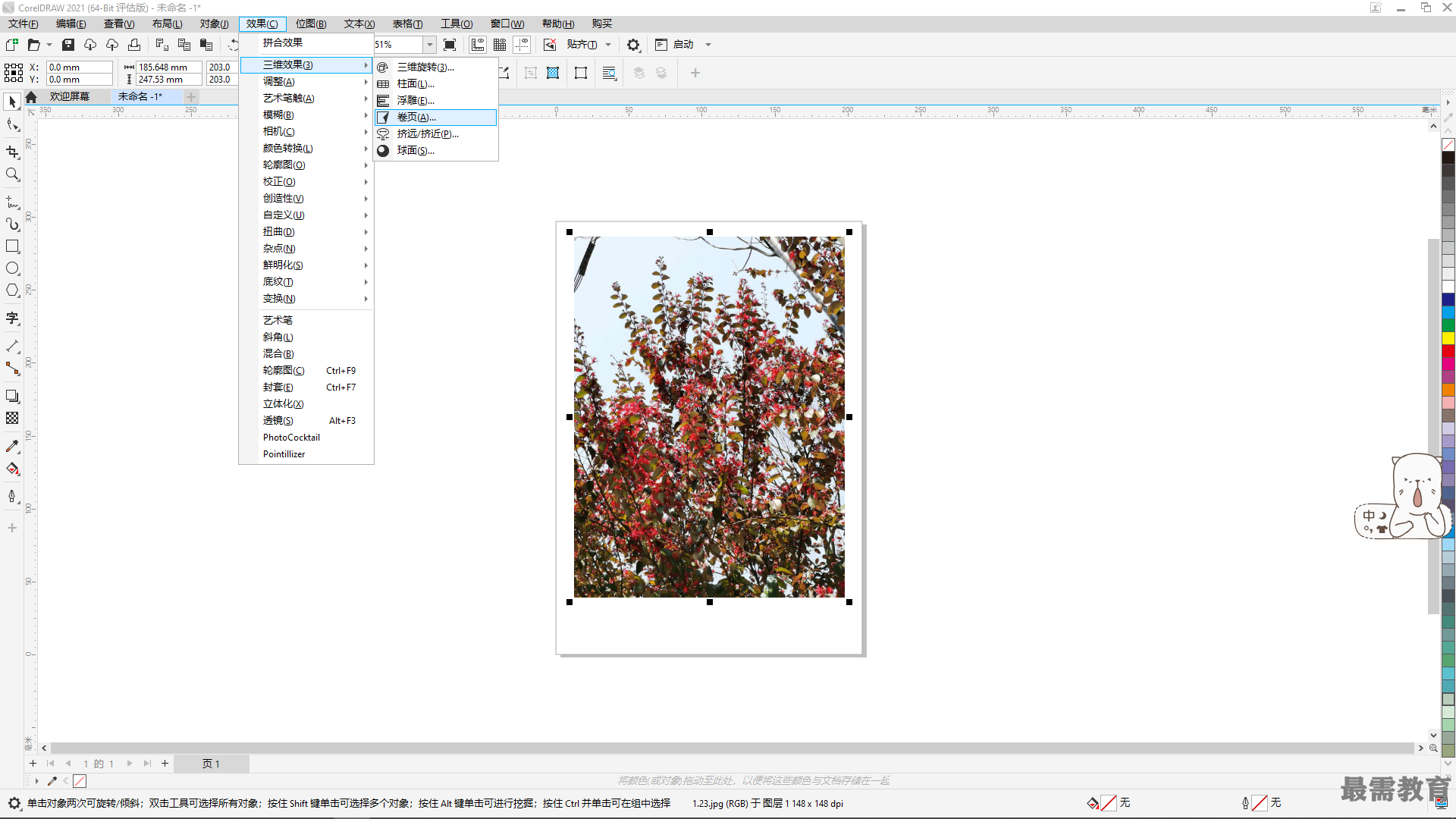Add a new document tab with plus button
Image resolution: width=1456 pixels, height=819 pixels.
pyautogui.click(x=191, y=96)
